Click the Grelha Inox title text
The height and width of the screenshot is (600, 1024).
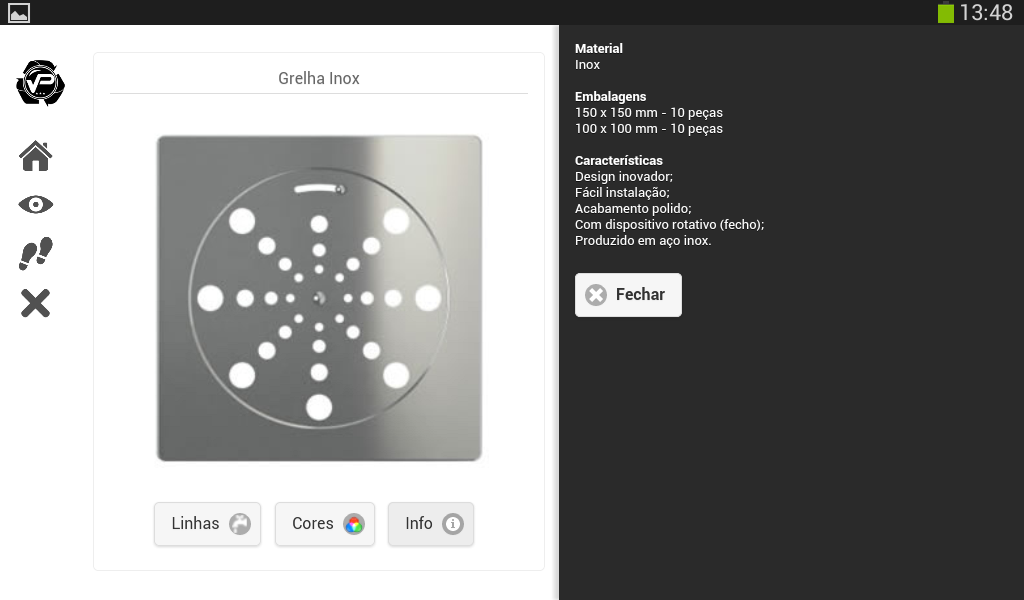[319, 78]
